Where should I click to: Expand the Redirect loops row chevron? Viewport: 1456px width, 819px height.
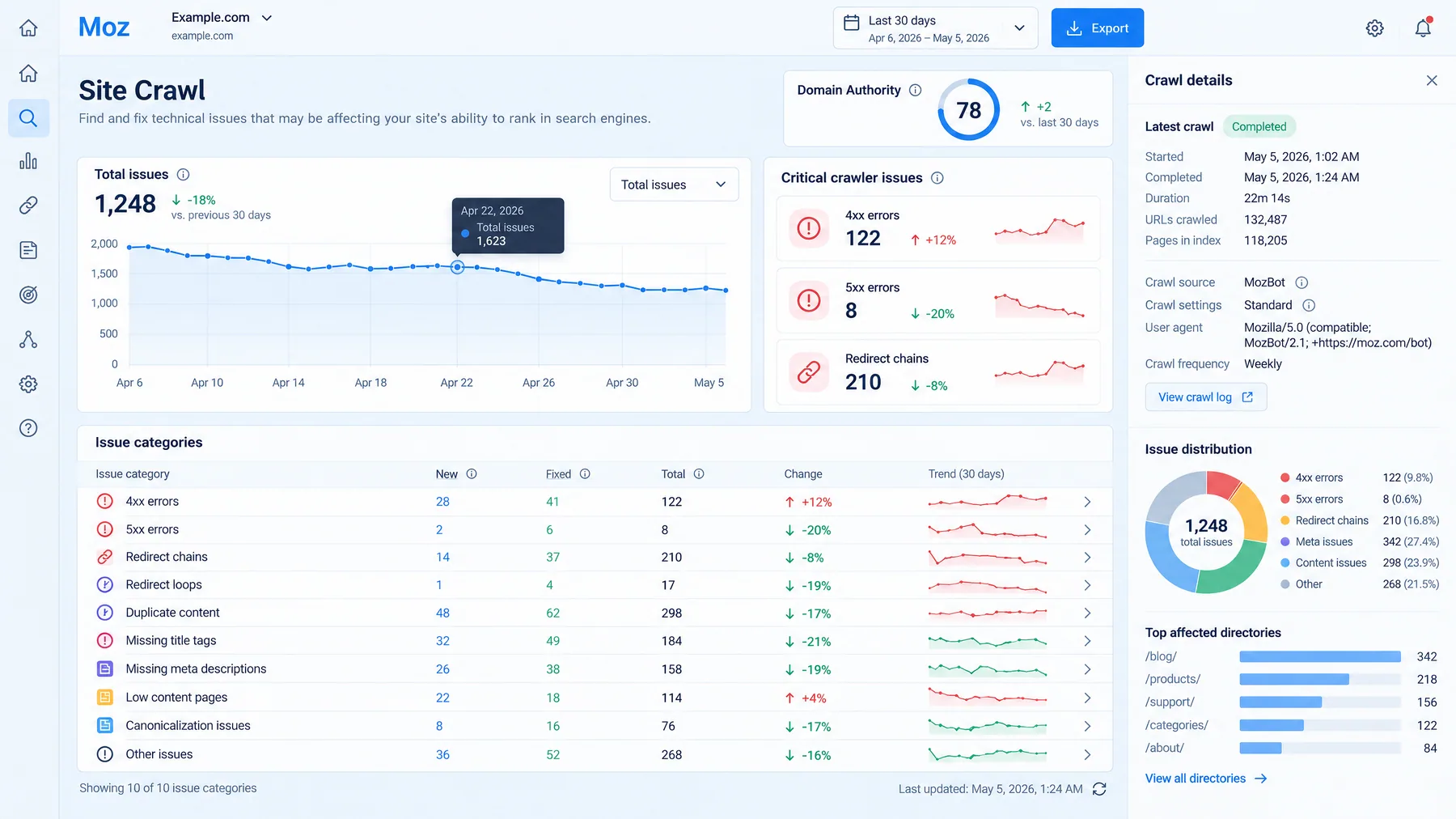point(1087,586)
